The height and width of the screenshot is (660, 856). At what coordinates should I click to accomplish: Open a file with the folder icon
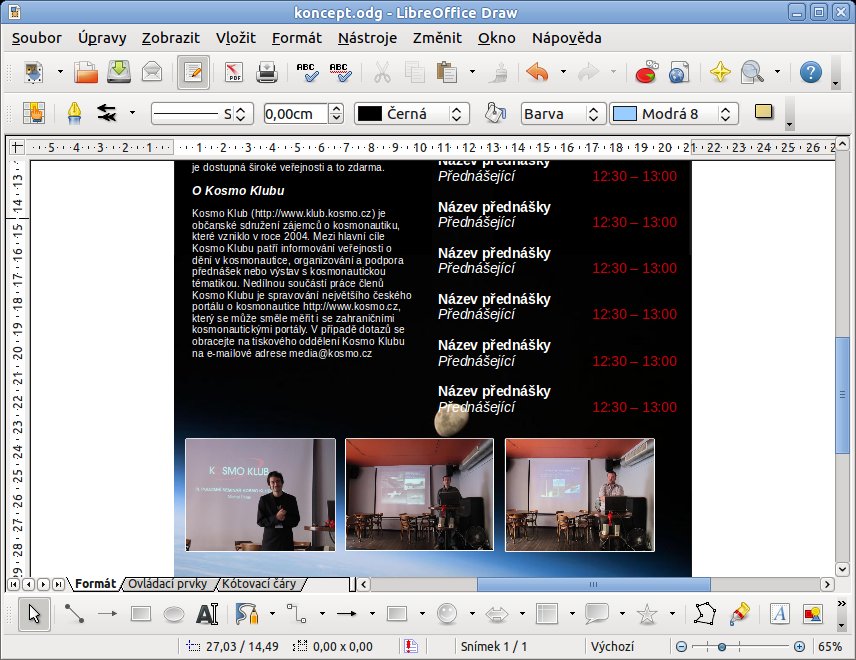[x=86, y=72]
